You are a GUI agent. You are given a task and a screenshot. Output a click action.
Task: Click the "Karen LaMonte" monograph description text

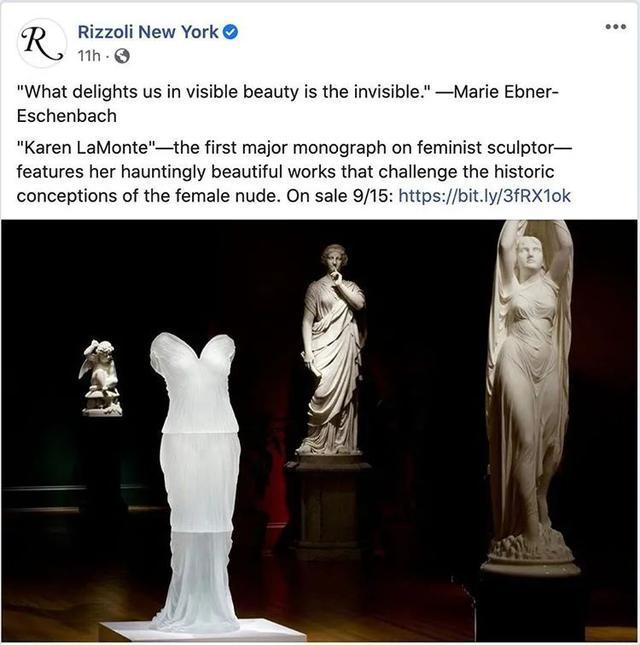294,172
